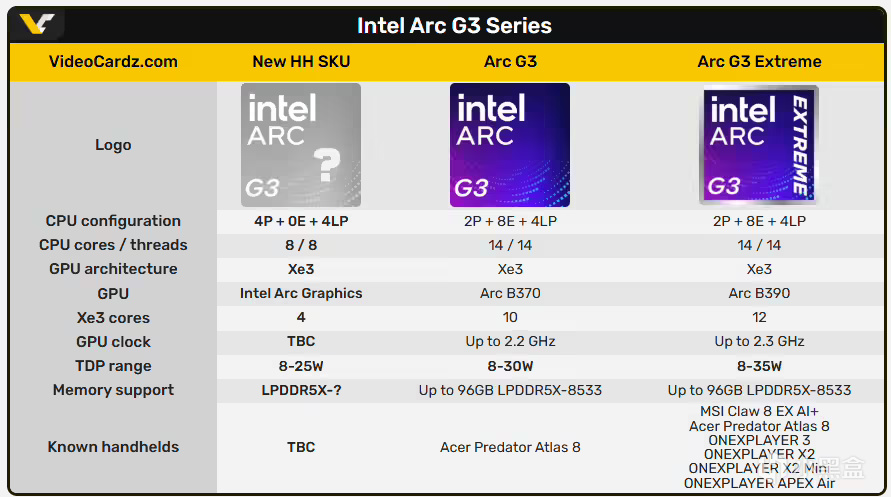
Task: Click the Arc B370 GPU cell
Action: [x=510, y=293]
